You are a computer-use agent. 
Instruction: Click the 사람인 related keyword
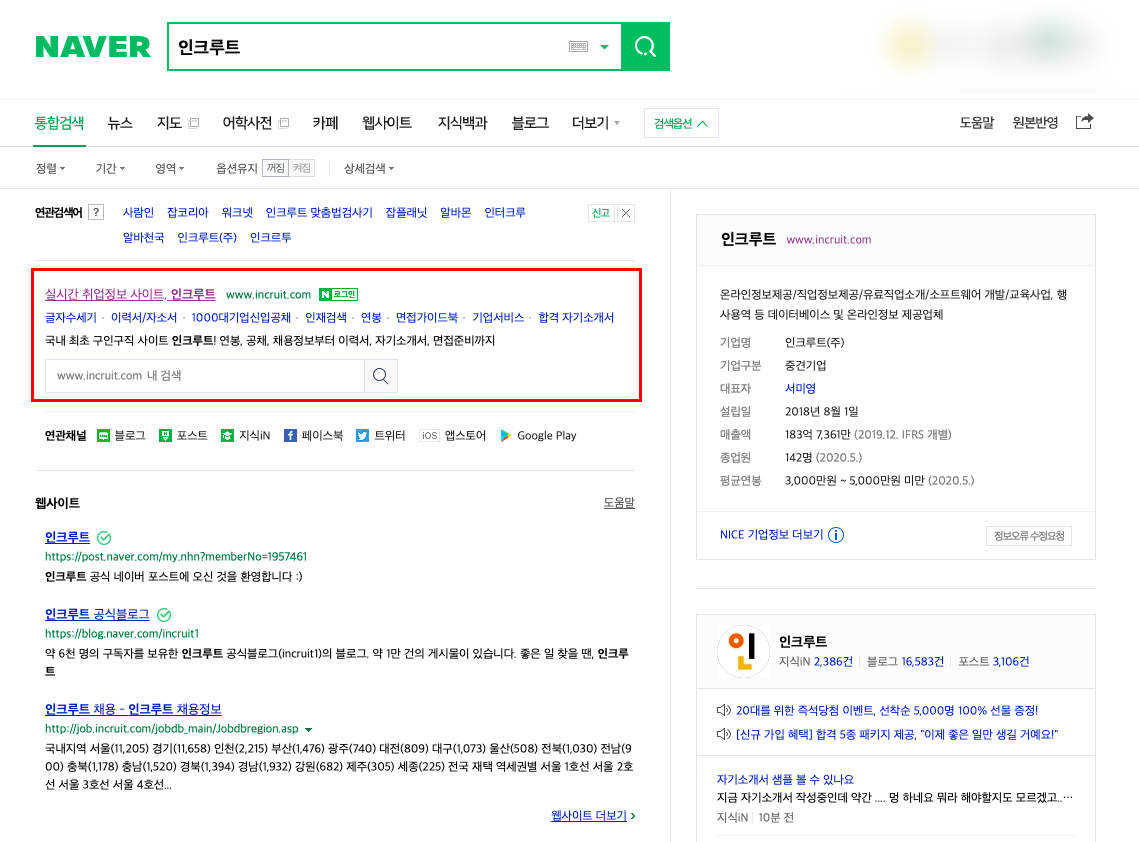click(x=138, y=212)
